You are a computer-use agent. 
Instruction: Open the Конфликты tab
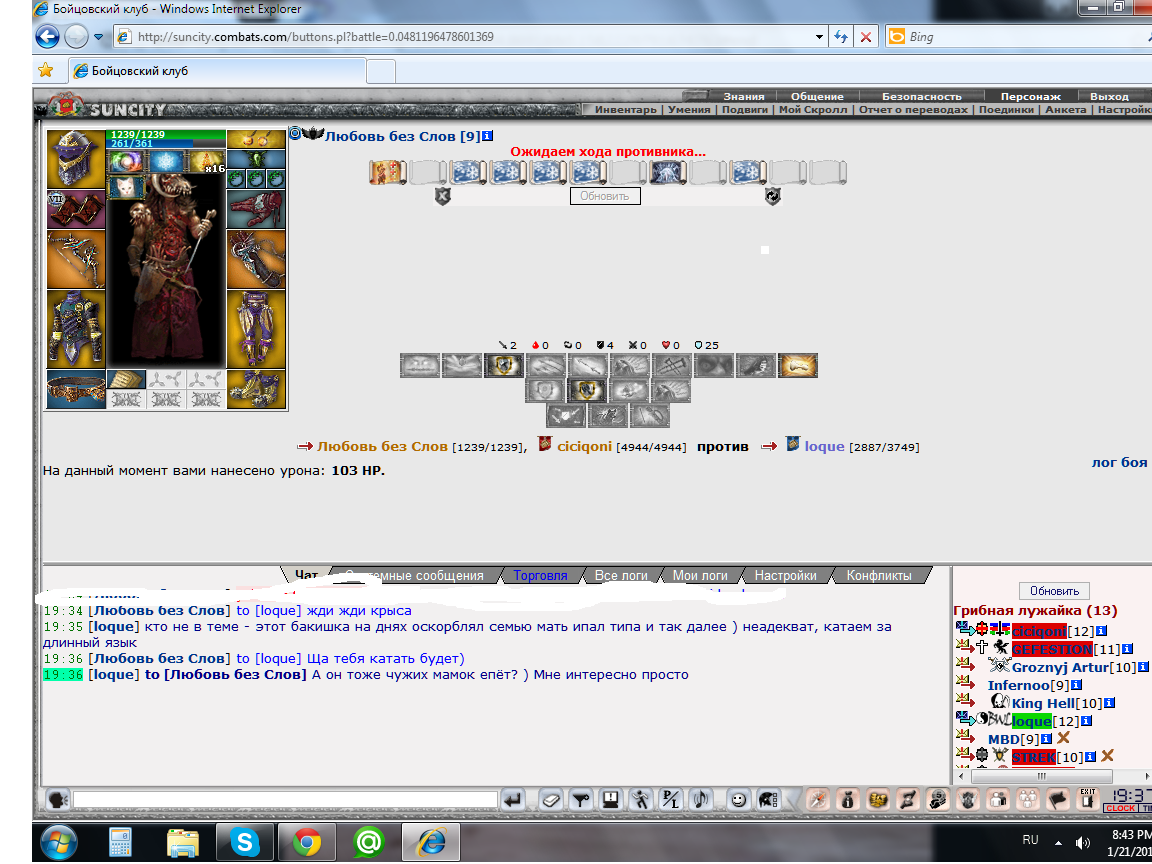coord(879,575)
